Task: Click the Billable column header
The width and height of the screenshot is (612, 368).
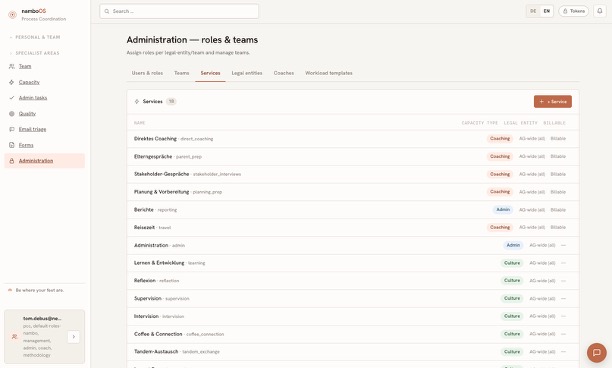Action: [x=554, y=123]
